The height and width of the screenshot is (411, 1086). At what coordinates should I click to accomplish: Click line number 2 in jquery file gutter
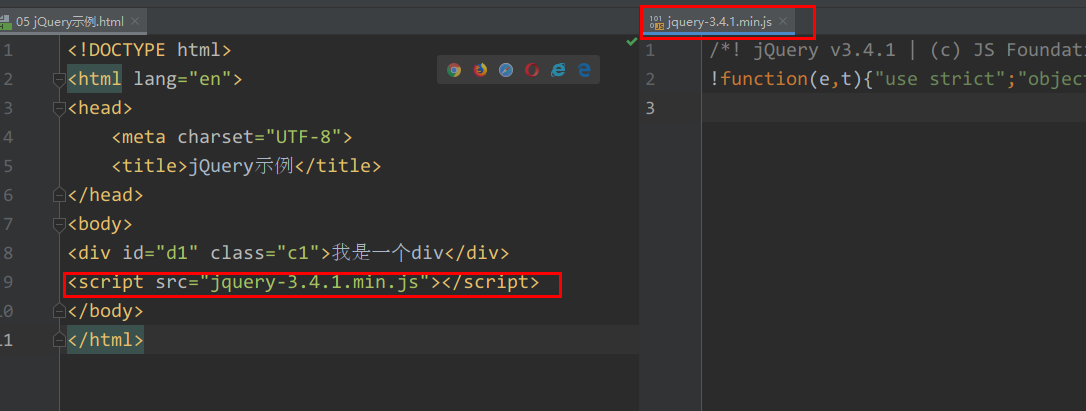650,79
